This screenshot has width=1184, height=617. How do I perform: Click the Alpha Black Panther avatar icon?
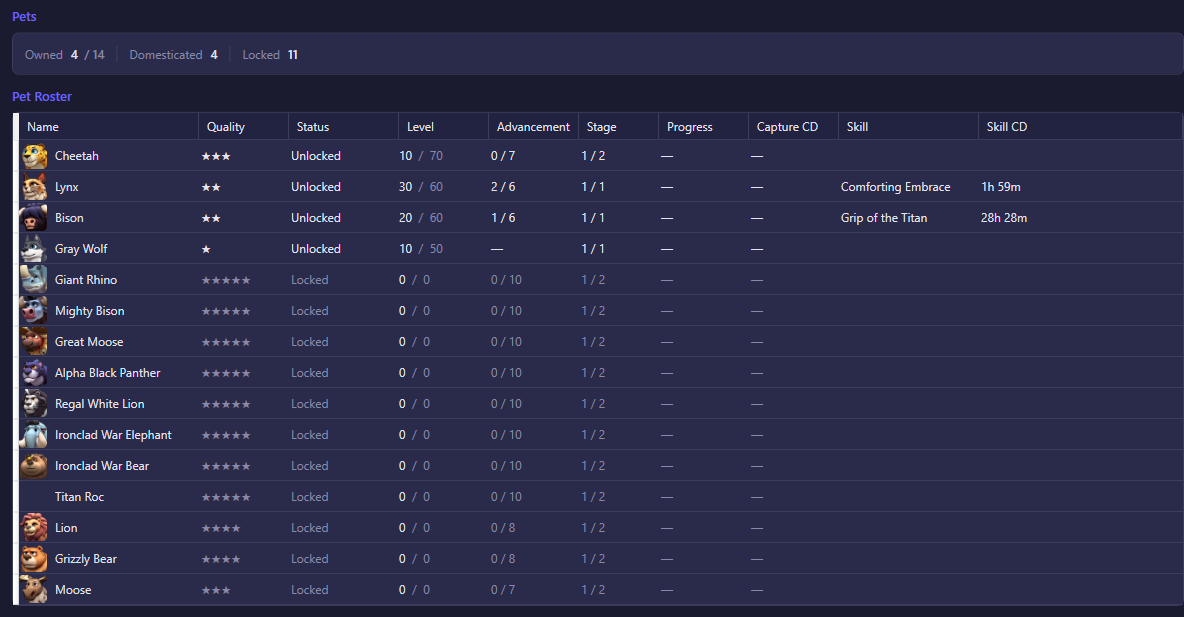tap(34, 372)
